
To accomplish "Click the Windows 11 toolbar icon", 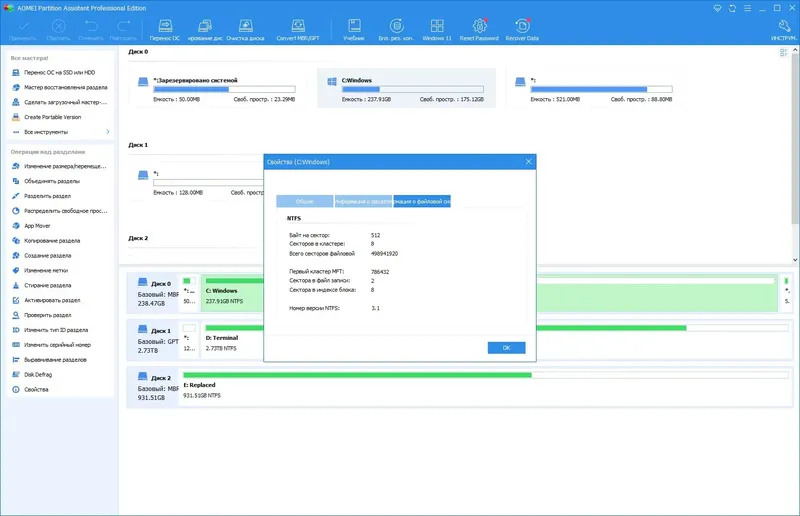I will pos(437,30).
